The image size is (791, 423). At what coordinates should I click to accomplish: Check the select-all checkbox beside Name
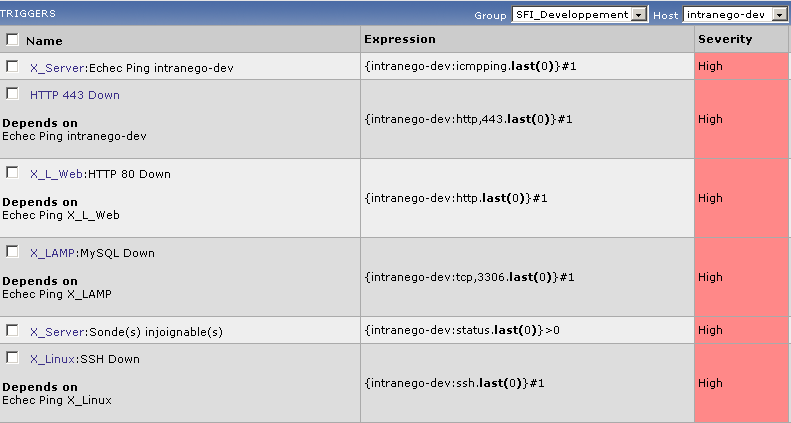(12, 40)
